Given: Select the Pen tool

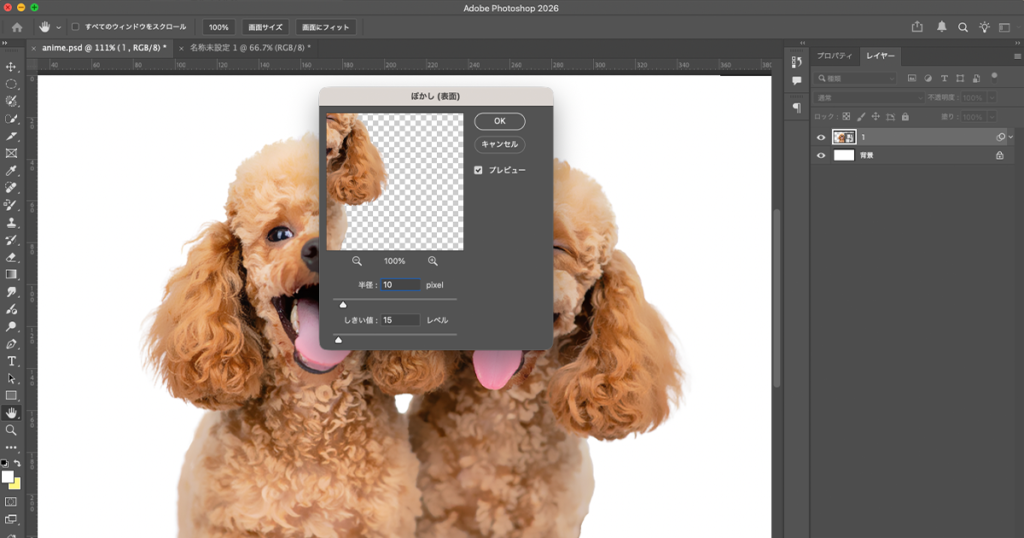Looking at the screenshot, I should (x=11, y=343).
